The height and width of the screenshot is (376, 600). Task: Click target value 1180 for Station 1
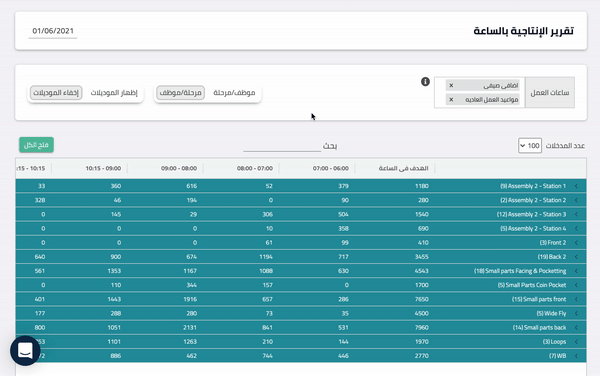422,186
